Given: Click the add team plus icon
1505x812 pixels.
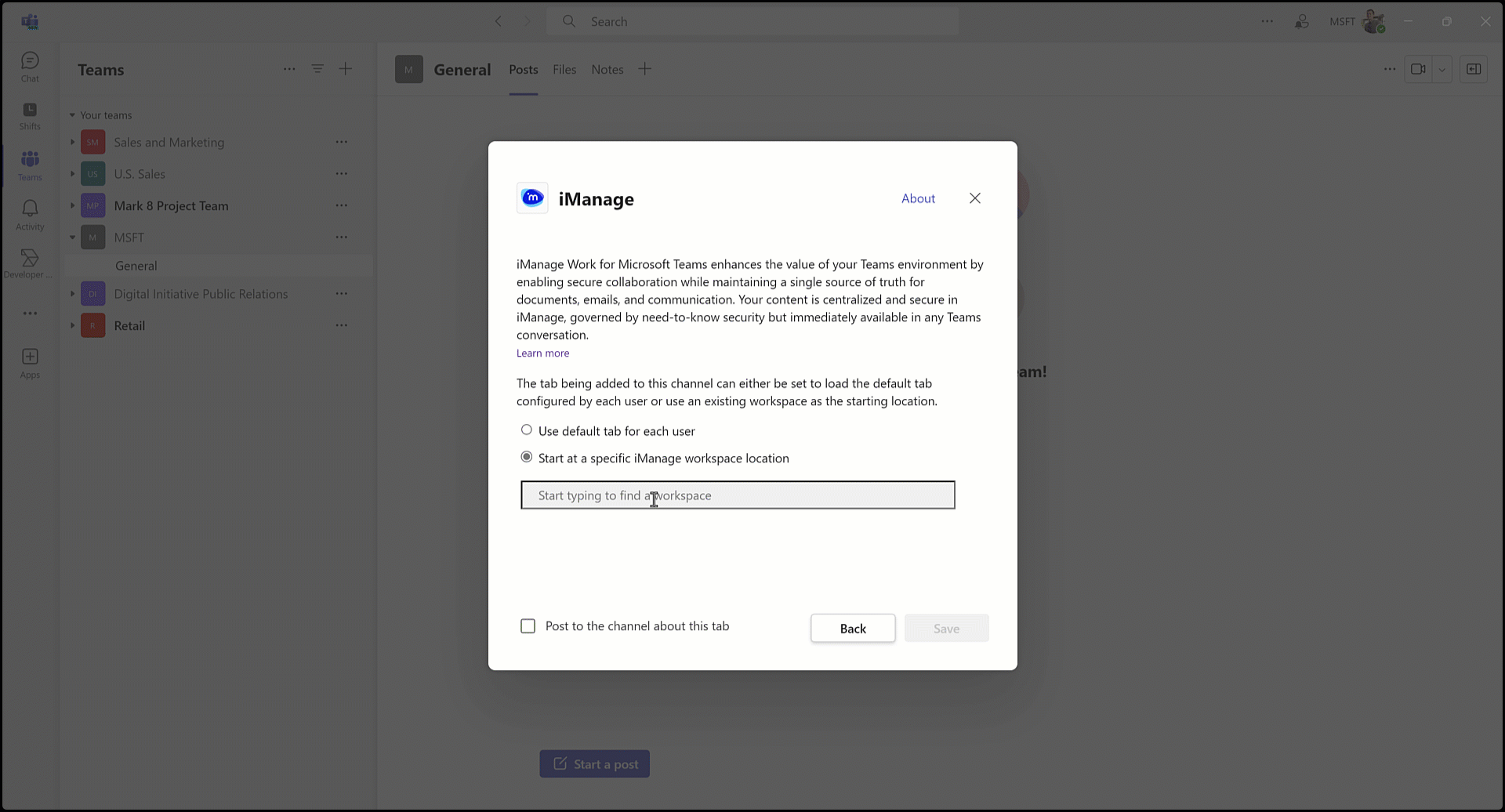Looking at the screenshot, I should point(346,69).
